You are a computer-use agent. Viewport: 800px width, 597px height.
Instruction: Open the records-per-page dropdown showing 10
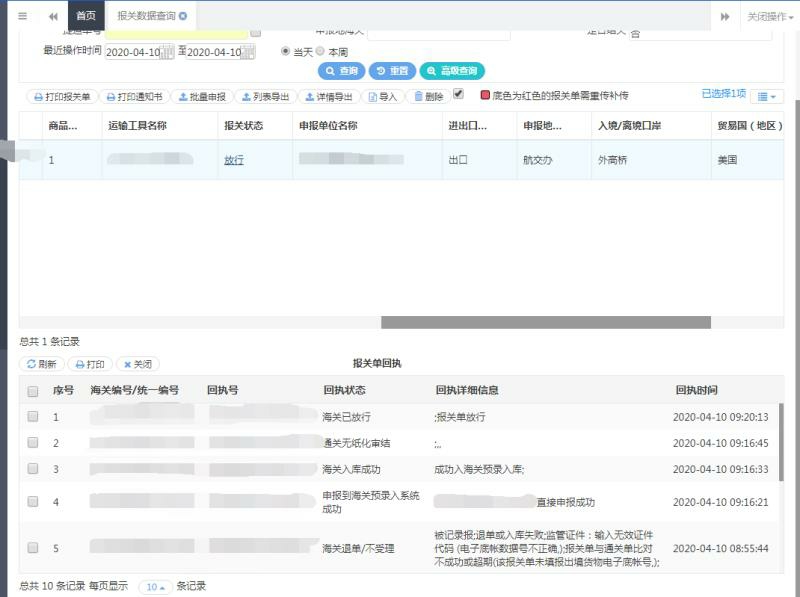[x=154, y=587]
